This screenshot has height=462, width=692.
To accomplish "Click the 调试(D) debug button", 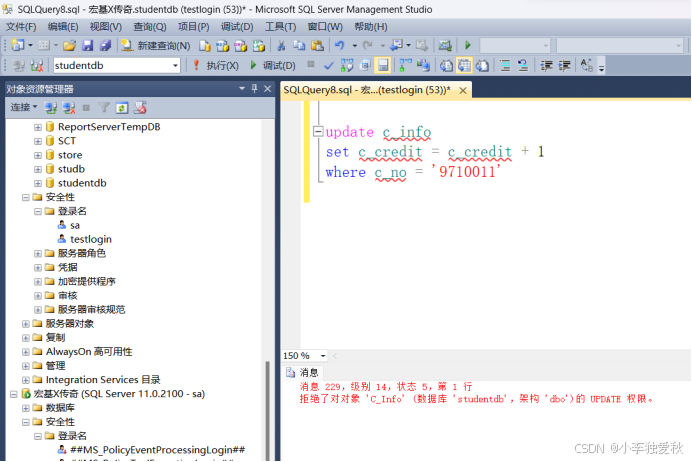I will click(273, 66).
